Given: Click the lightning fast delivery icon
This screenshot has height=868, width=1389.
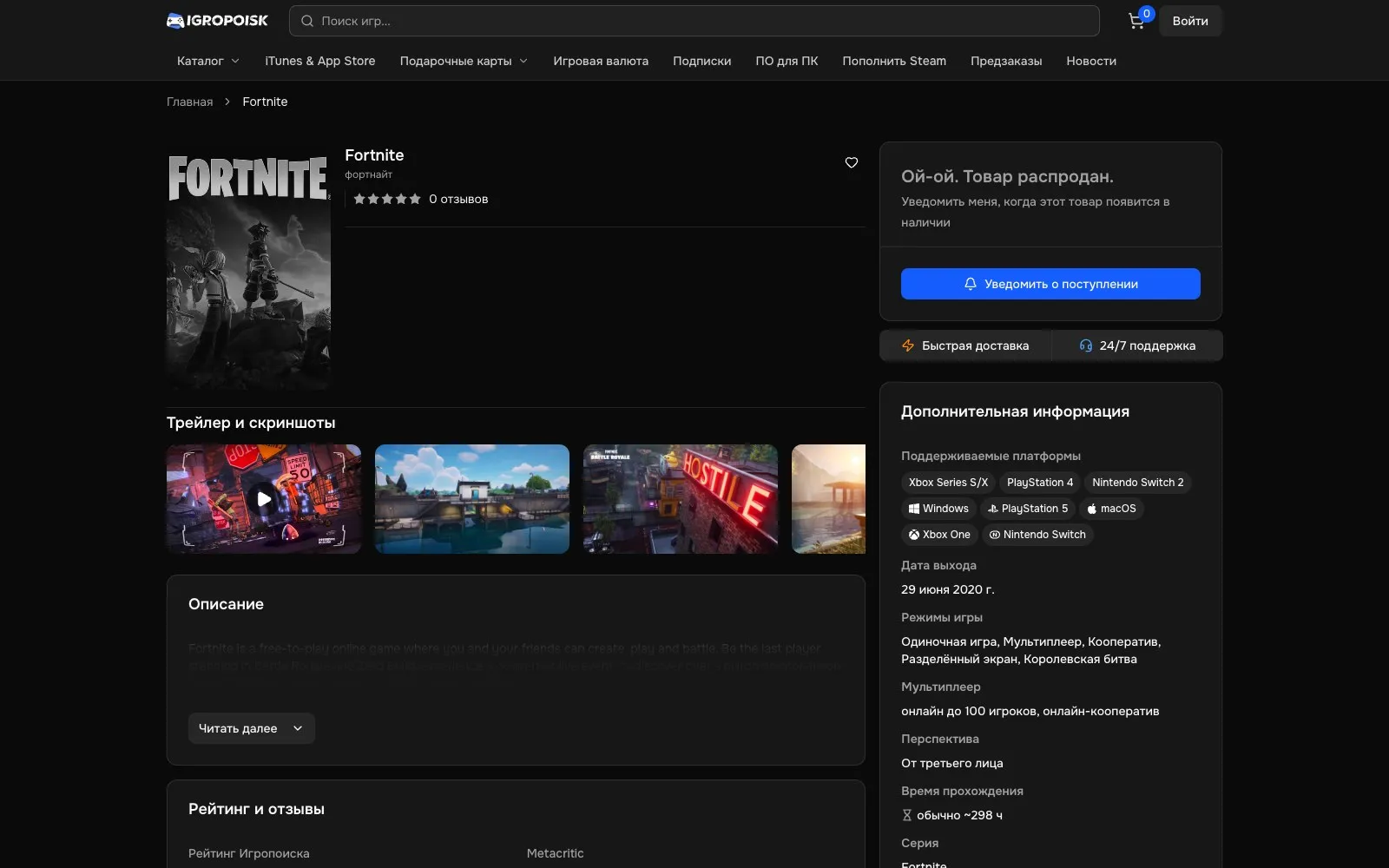Looking at the screenshot, I should (x=908, y=345).
